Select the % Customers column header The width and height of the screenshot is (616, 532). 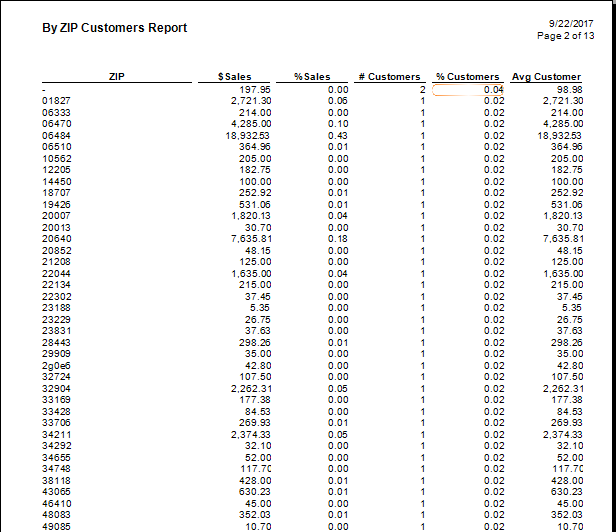(467, 77)
